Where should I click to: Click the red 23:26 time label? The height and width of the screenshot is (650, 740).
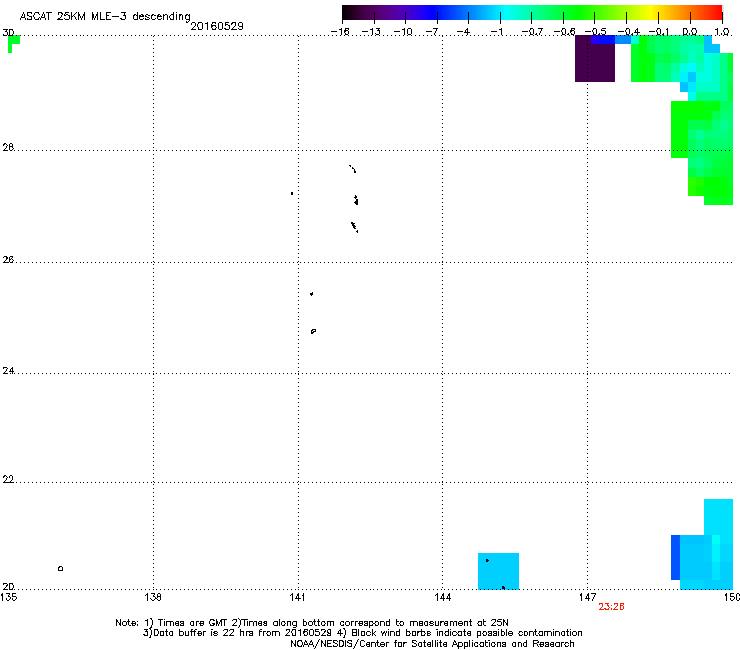tap(611, 607)
